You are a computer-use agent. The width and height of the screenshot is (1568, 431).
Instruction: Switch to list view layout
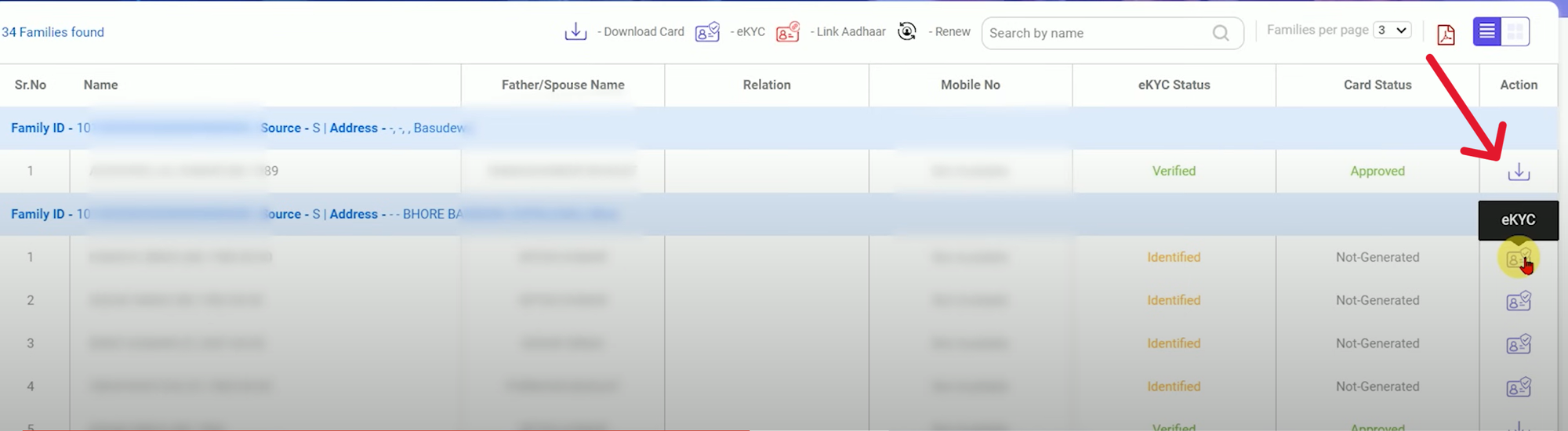[x=1486, y=31]
